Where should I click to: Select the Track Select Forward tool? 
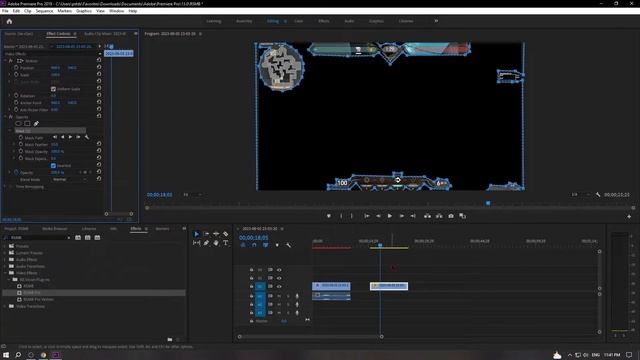[206, 234]
